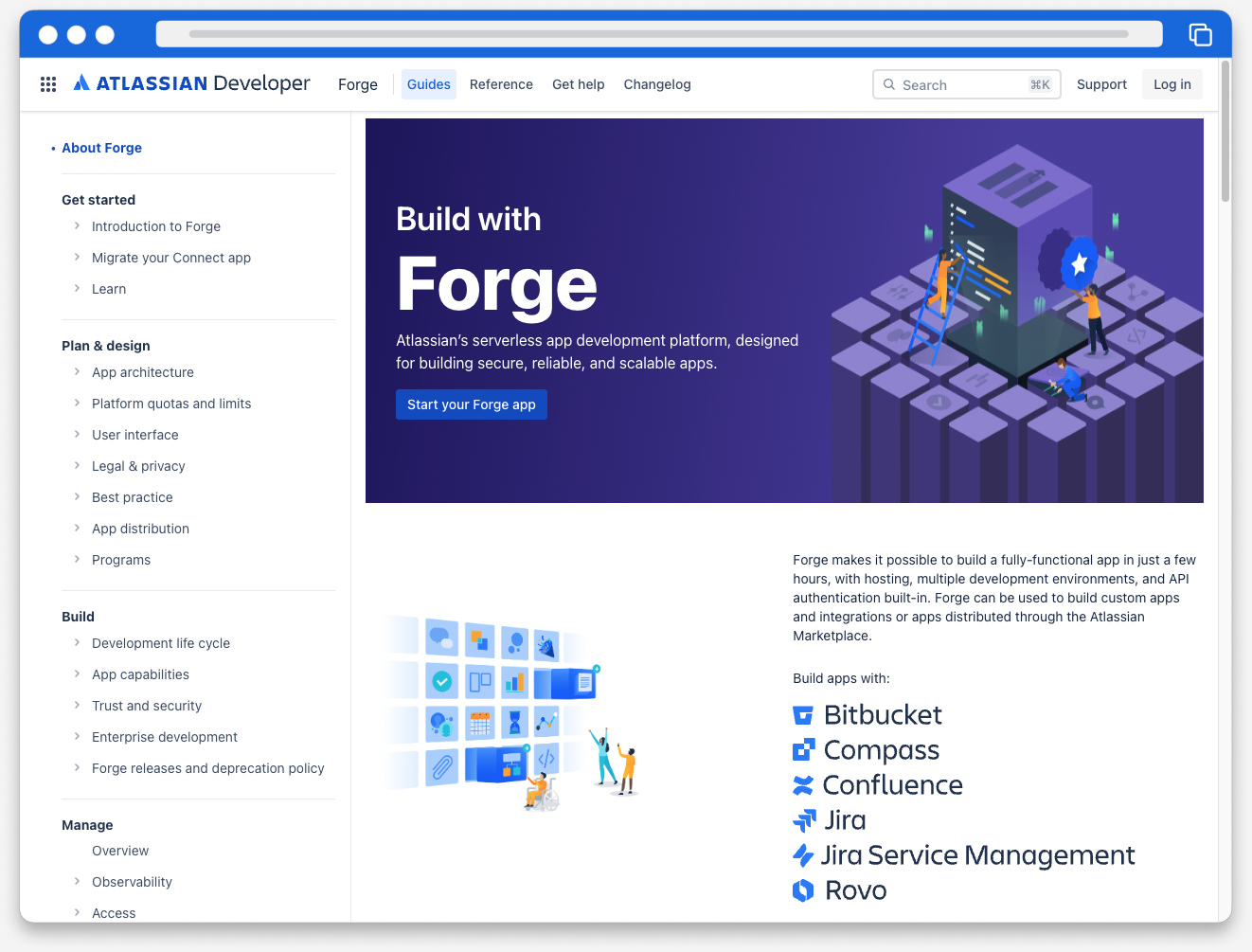Open the Forge nav item

[x=358, y=84]
